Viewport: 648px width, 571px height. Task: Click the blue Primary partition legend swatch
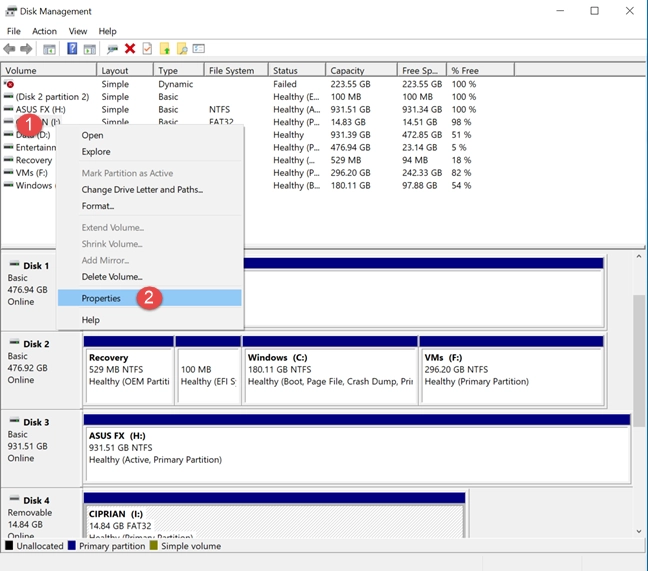[x=72, y=546]
